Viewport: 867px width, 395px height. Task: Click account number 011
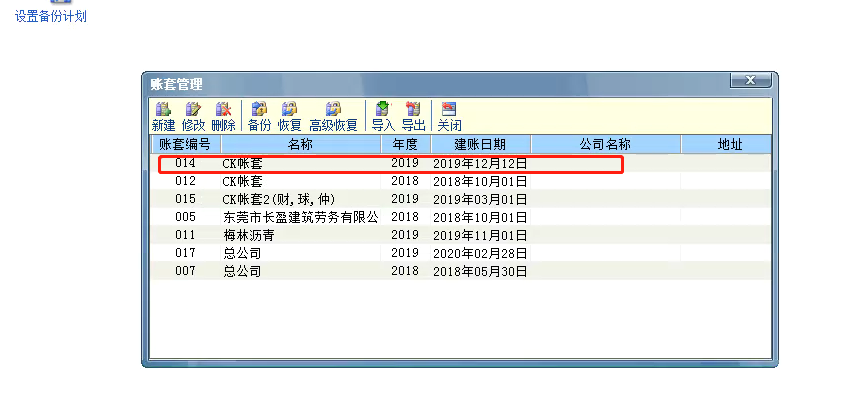[186, 235]
